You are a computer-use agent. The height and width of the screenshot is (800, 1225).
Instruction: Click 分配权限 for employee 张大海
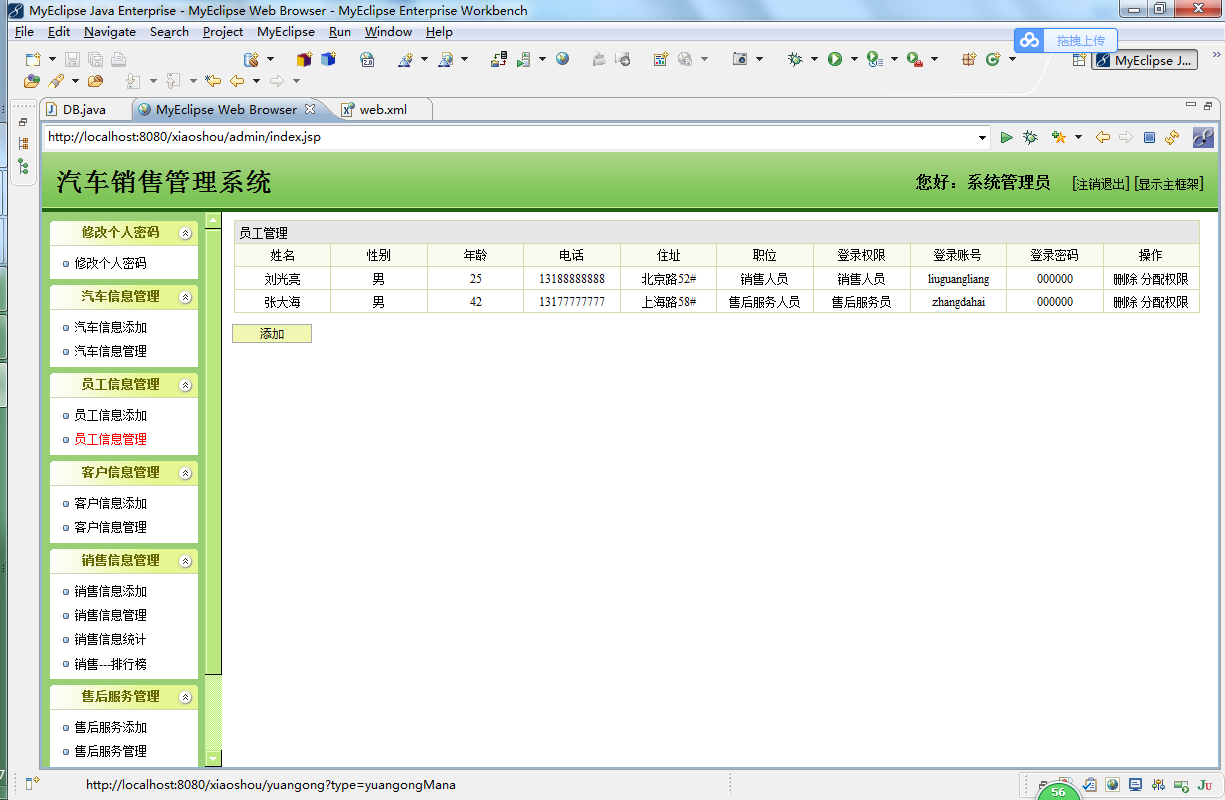point(1165,302)
